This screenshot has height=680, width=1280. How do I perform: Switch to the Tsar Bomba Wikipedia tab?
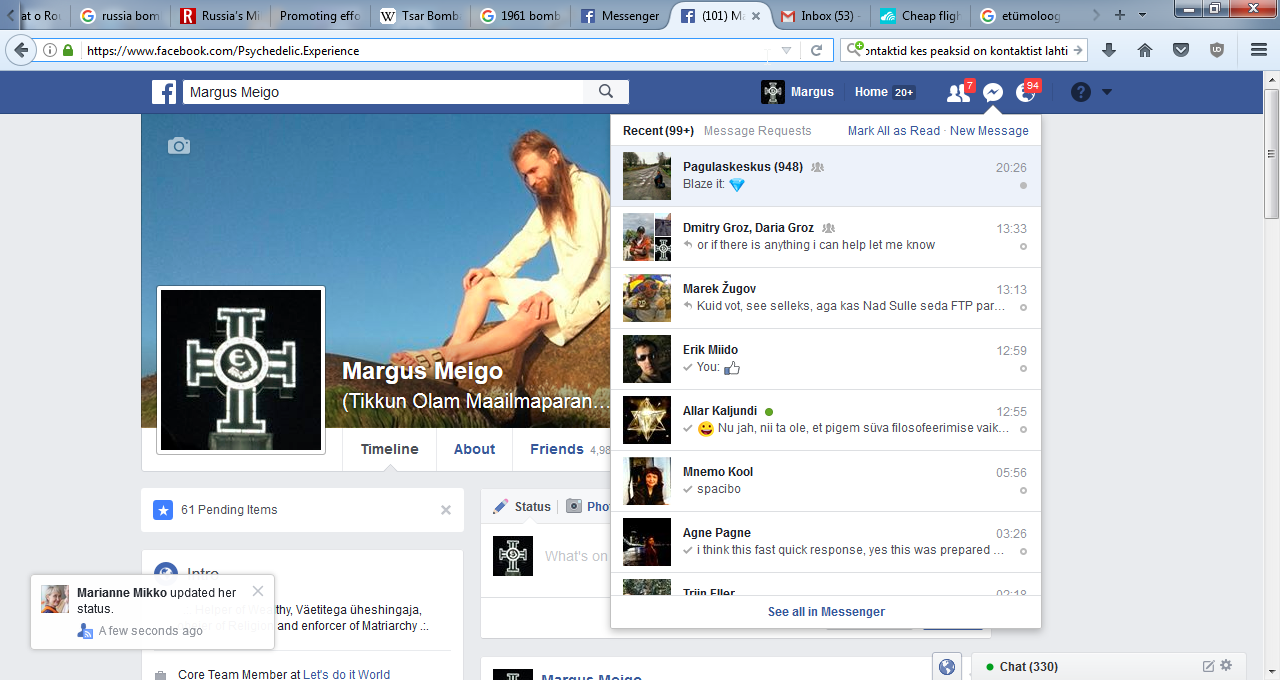point(419,16)
